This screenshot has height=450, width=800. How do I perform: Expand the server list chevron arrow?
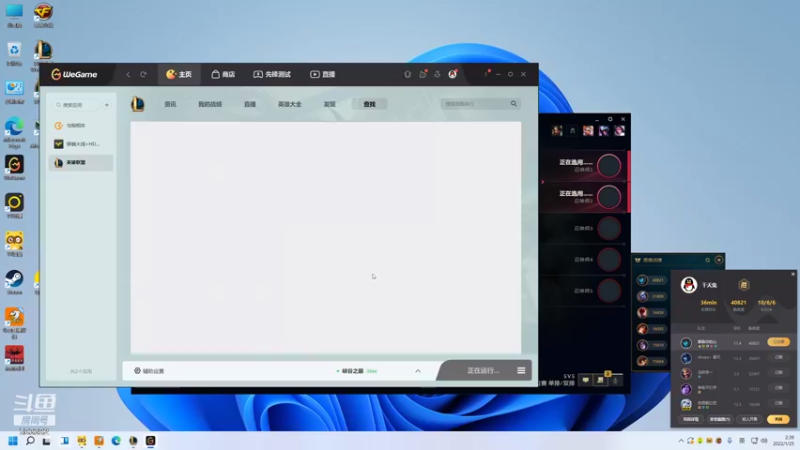418,371
